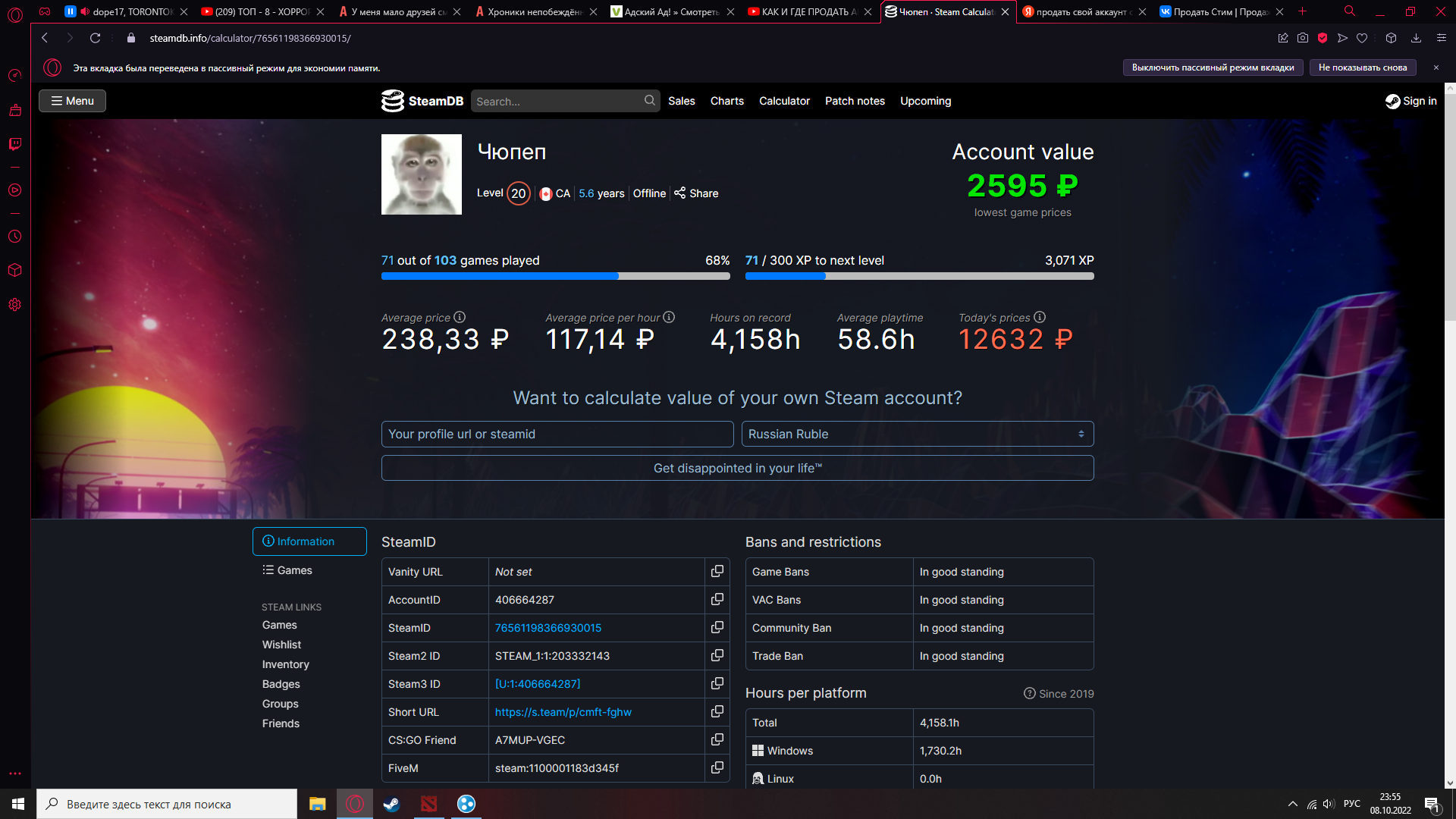Copy the Vanity URL value
1456x819 pixels.
717,571
